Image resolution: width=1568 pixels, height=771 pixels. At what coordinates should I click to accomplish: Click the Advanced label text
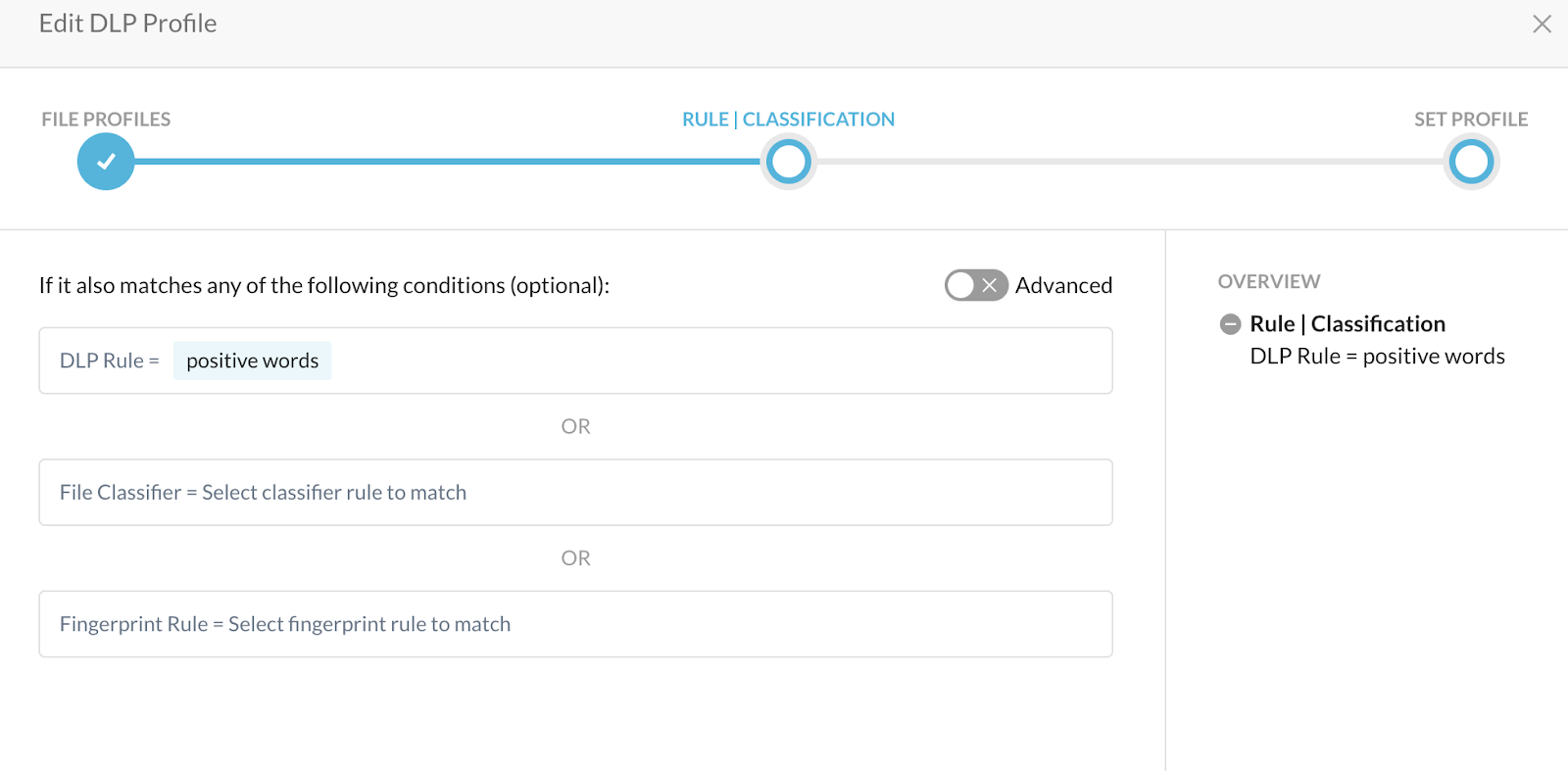1063,285
